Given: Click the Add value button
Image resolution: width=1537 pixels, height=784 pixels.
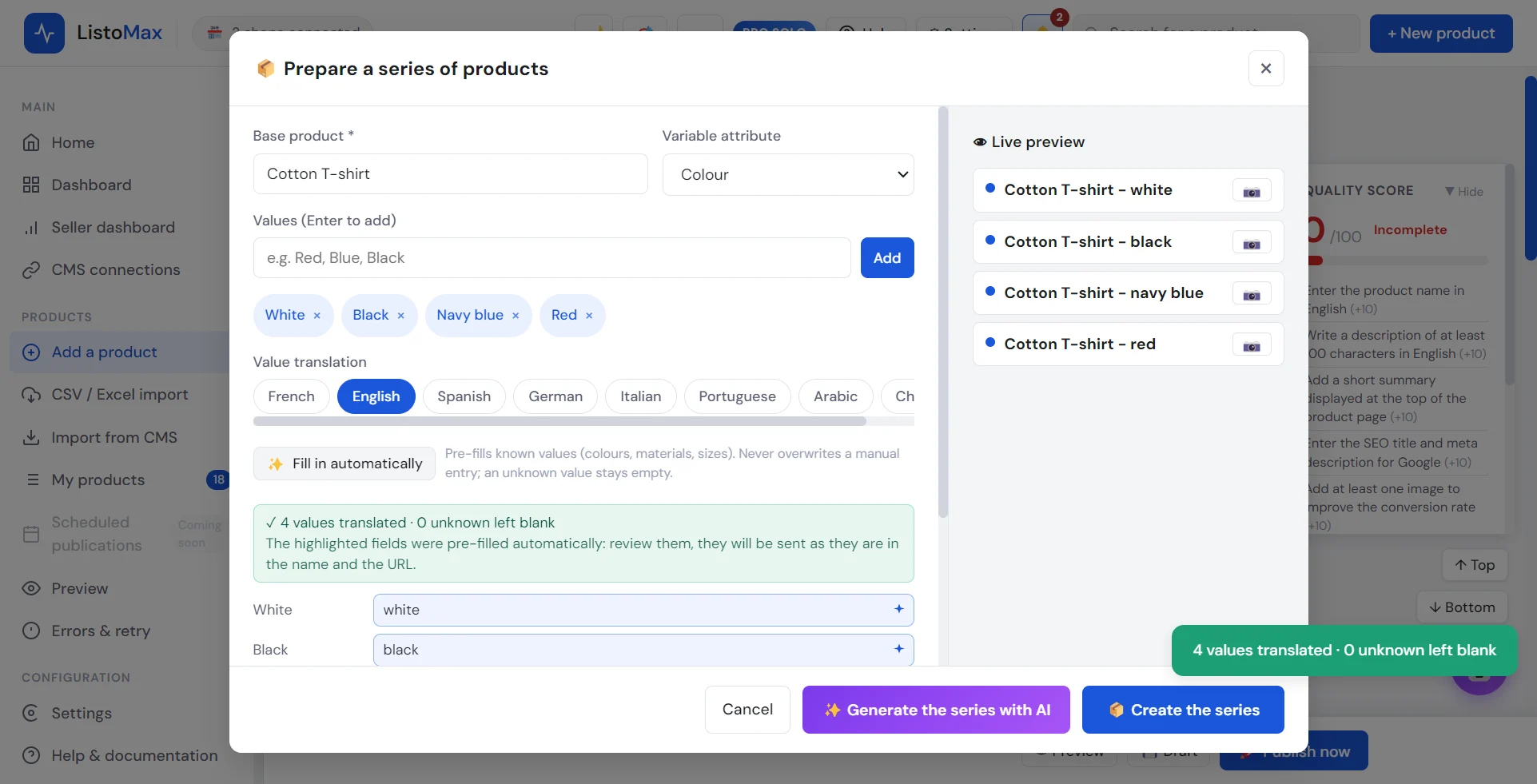Looking at the screenshot, I should tap(887, 258).
